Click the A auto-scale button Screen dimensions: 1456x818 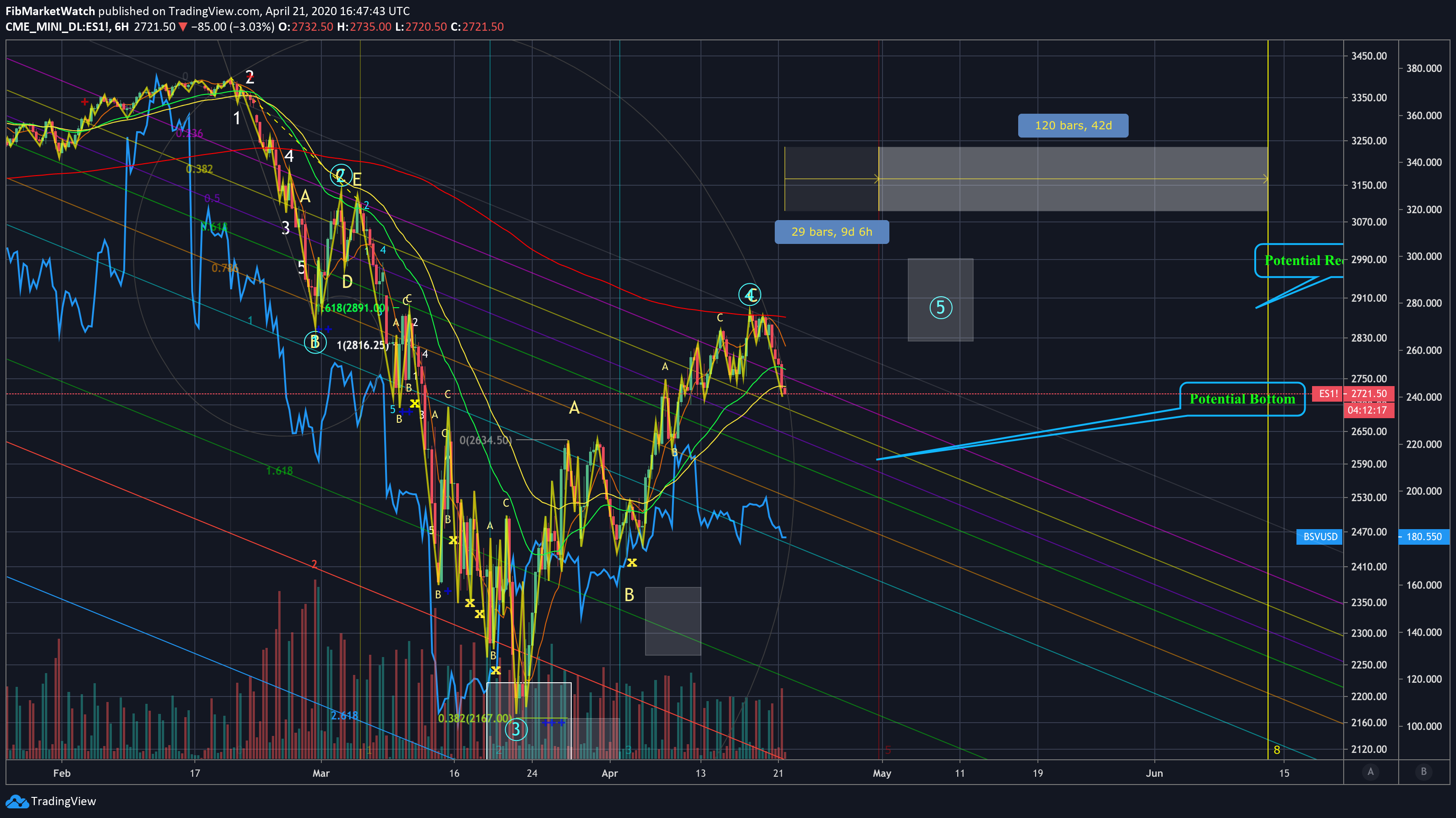(1370, 772)
